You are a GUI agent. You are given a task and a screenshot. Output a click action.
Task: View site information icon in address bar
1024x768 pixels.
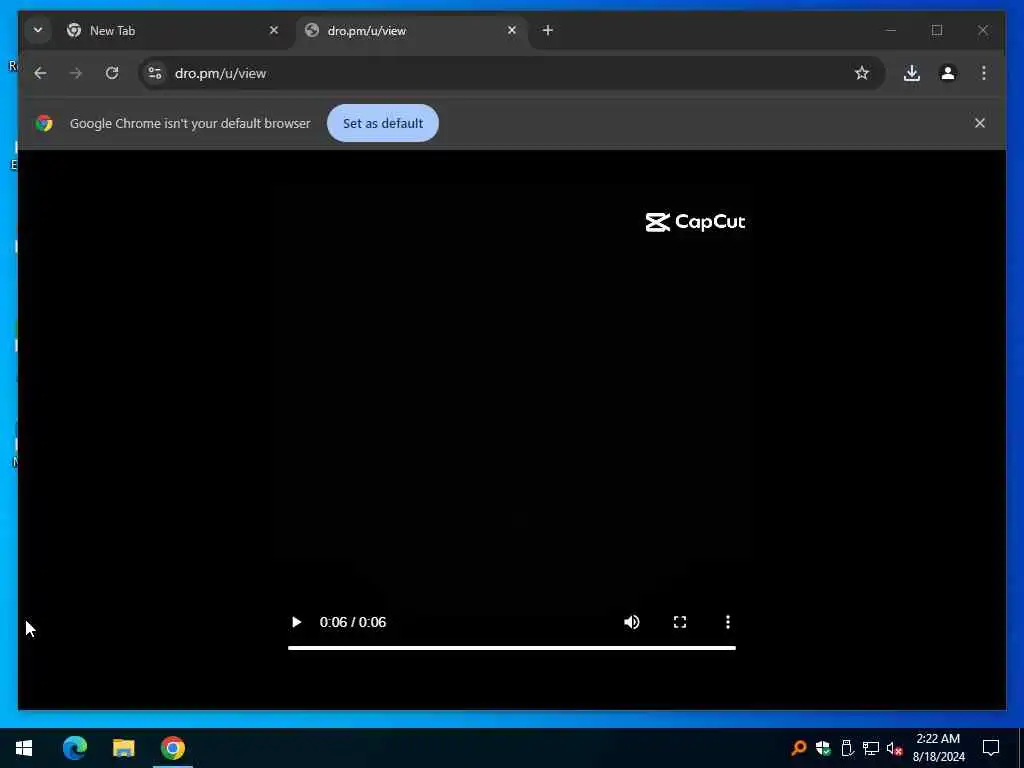(x=155, y=73)
